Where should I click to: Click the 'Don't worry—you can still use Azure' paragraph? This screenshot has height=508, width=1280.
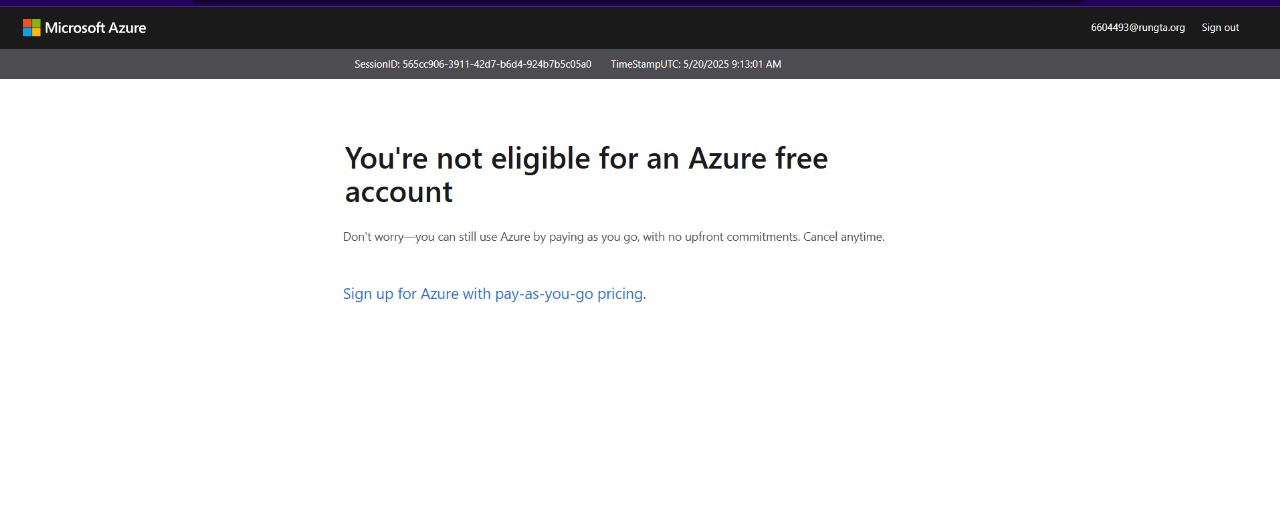coord(614,237)
